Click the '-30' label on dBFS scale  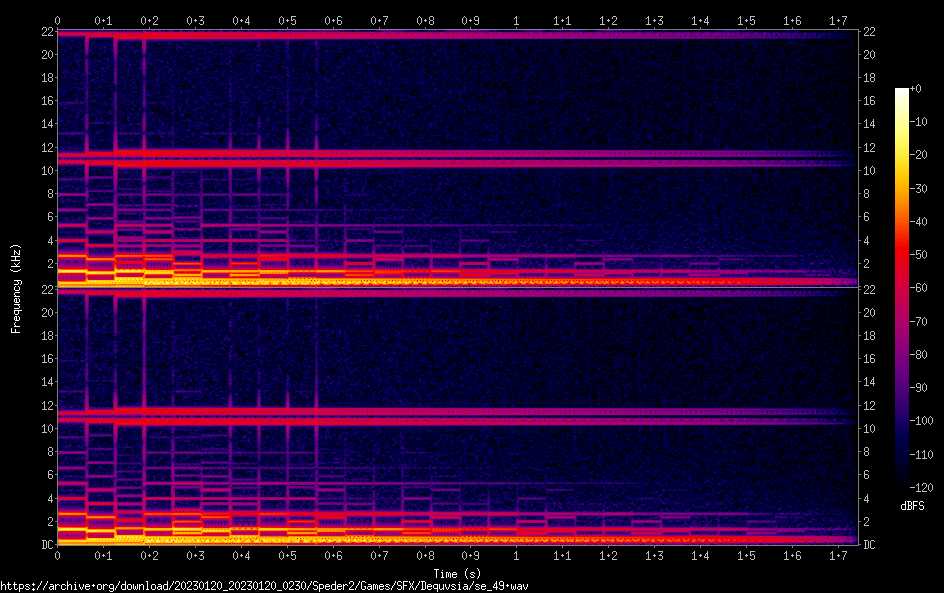[x=920, y=189]
